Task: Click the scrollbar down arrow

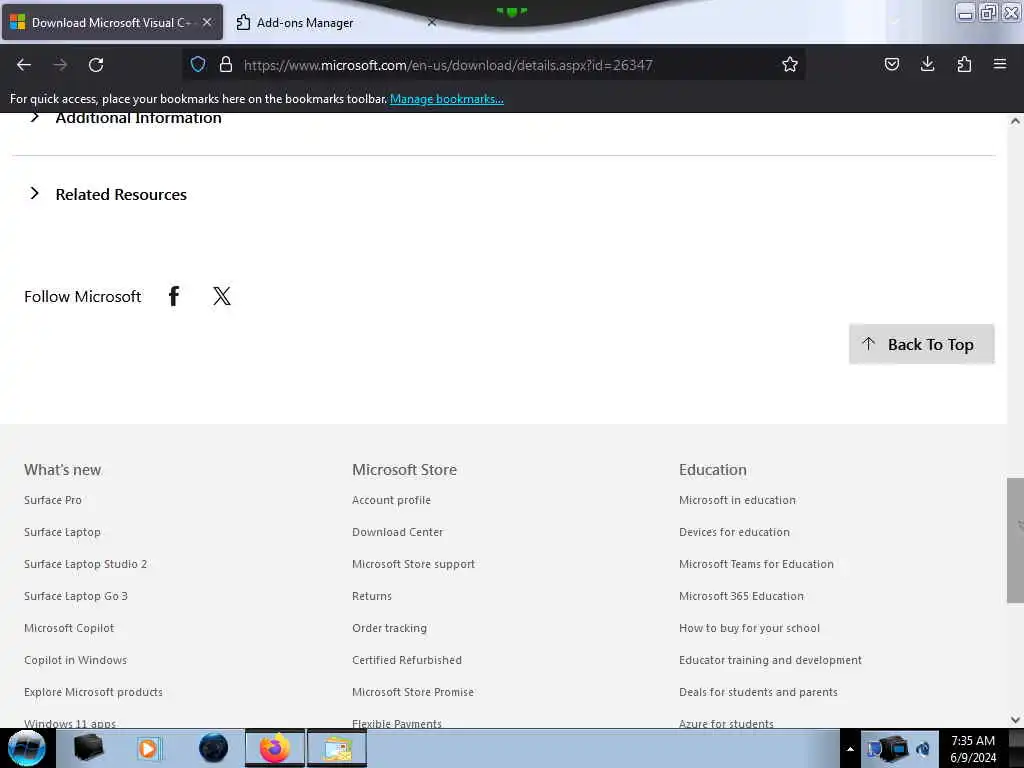Action: point(1015,720)
